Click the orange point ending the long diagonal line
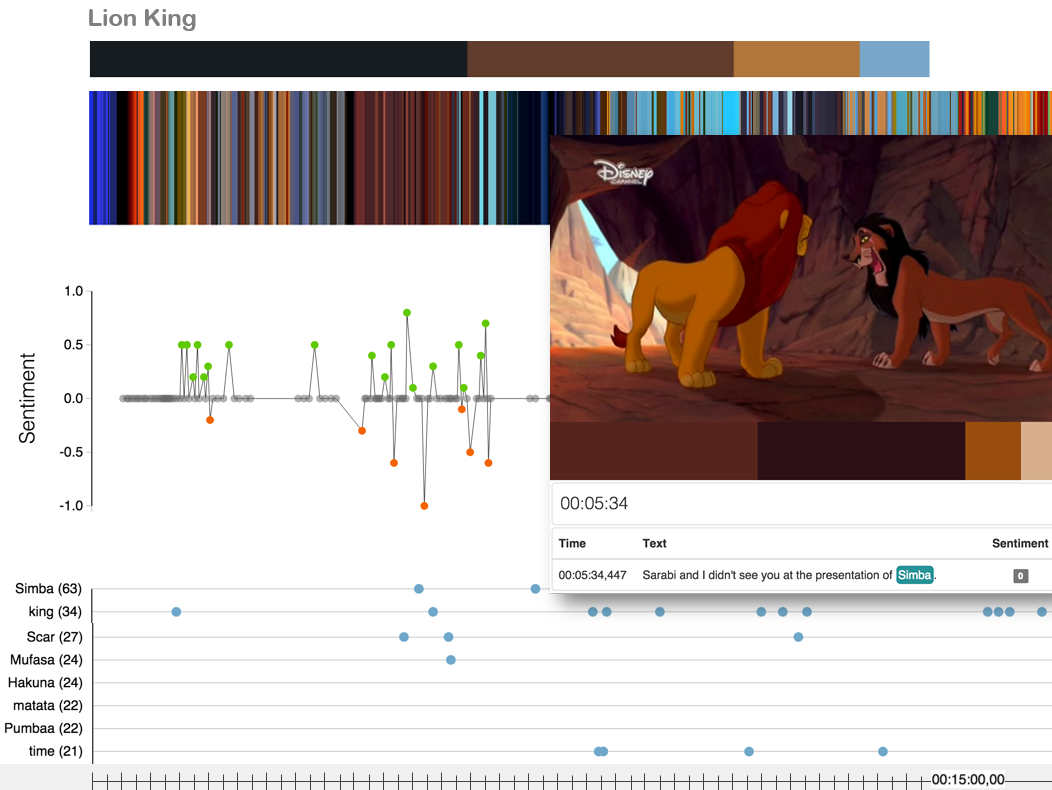The image size is (1052, 790). pyautogui.click(x=362, y=431)
